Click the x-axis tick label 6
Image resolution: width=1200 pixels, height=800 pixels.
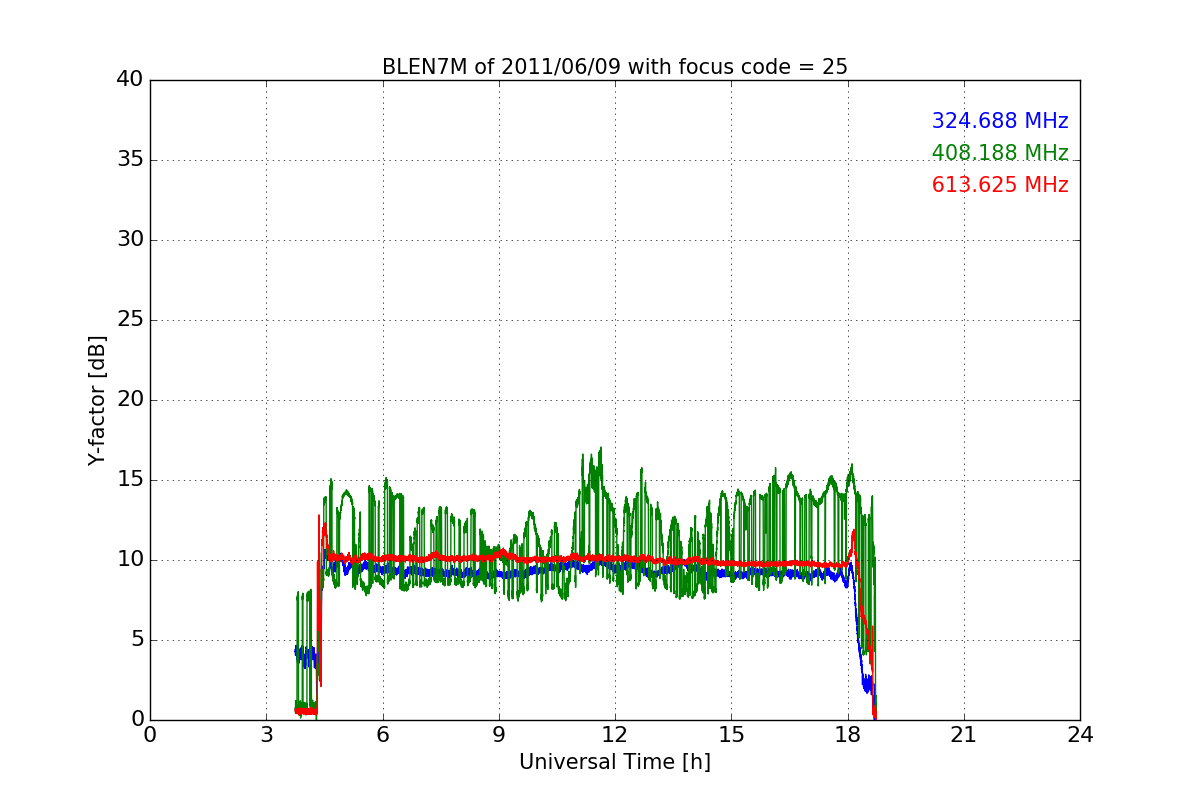click(x=383, y=735)
